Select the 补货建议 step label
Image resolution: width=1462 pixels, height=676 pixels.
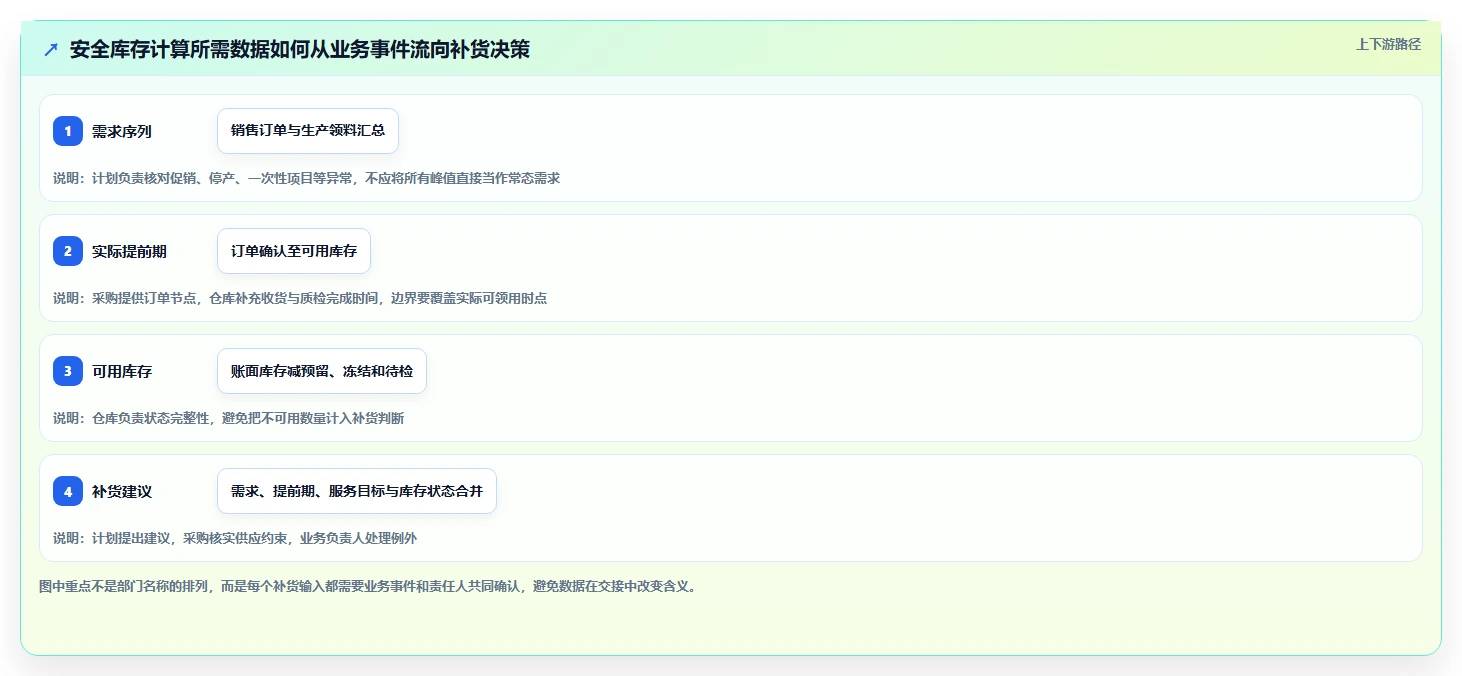pos(122,491)
